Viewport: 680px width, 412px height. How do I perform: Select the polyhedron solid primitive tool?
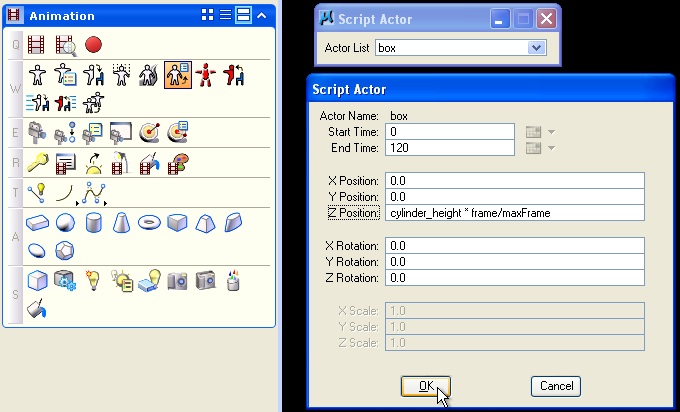point(65,251)
